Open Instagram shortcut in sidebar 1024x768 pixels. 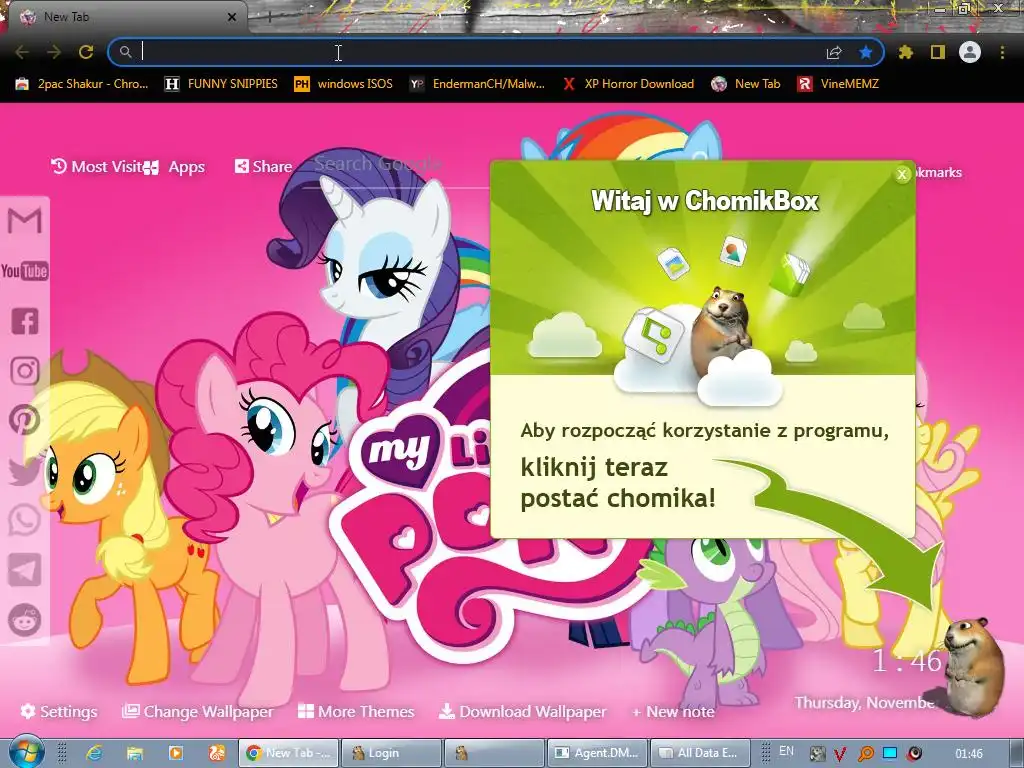pos(25,370)
